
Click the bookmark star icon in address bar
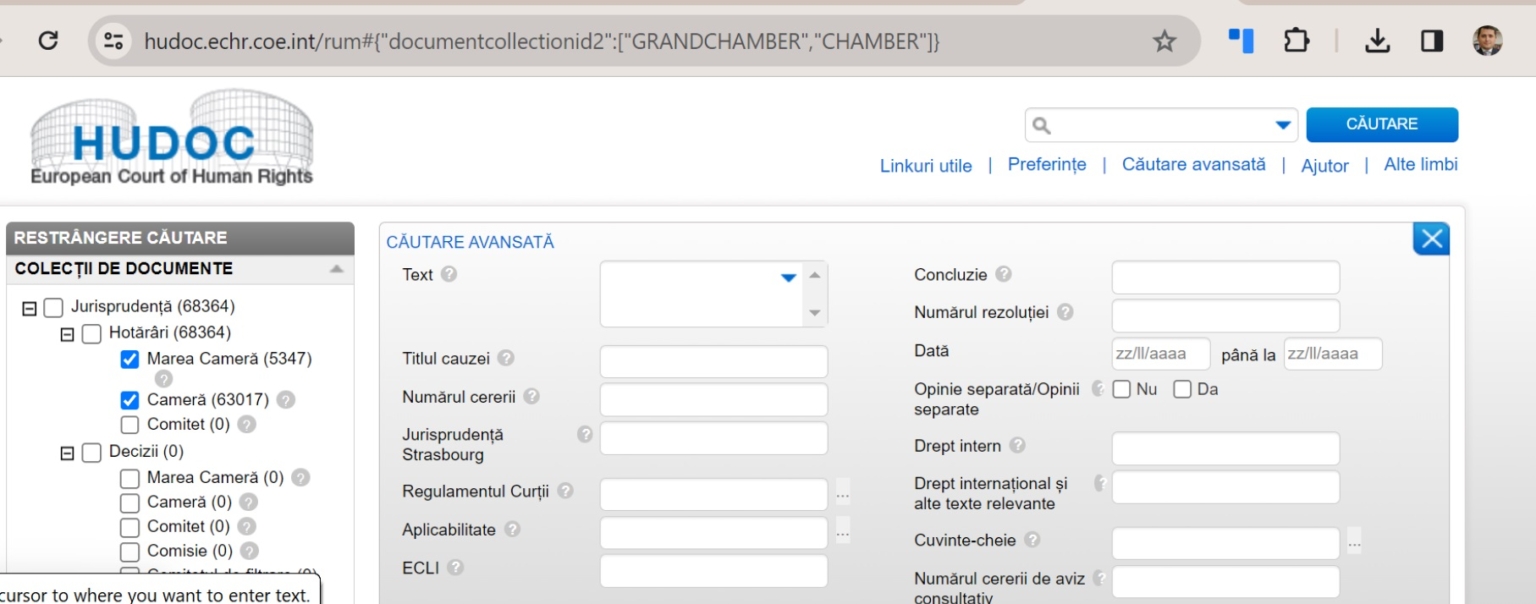click(x=1164, y=41)
